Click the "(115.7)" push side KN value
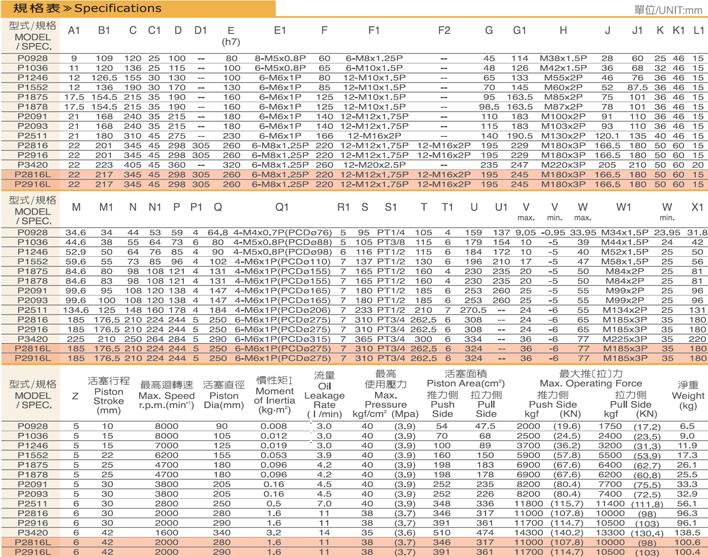This screenshot has width=708, height=557. click(x=566, y=504)
